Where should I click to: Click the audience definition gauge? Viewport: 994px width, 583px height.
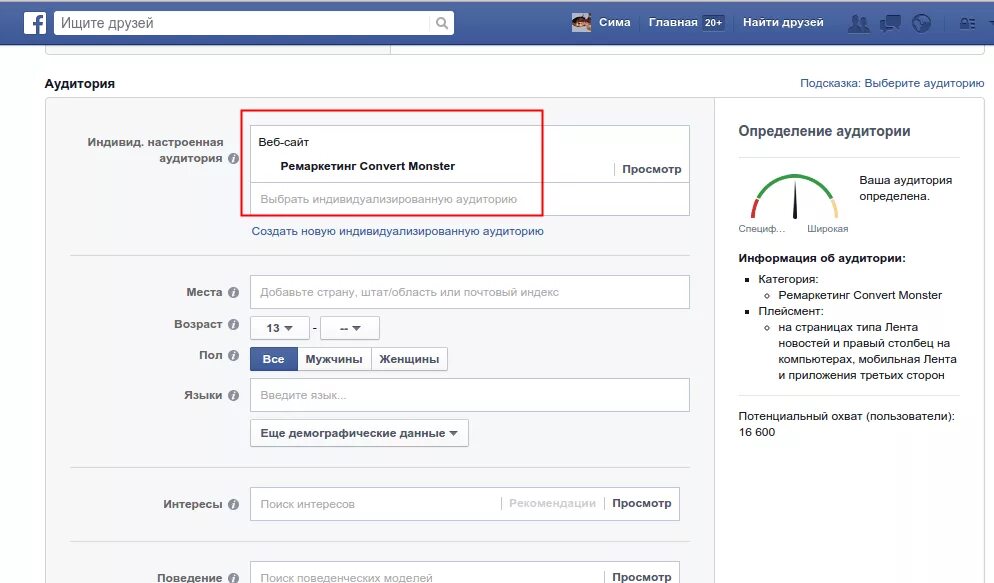pos(794,196)
